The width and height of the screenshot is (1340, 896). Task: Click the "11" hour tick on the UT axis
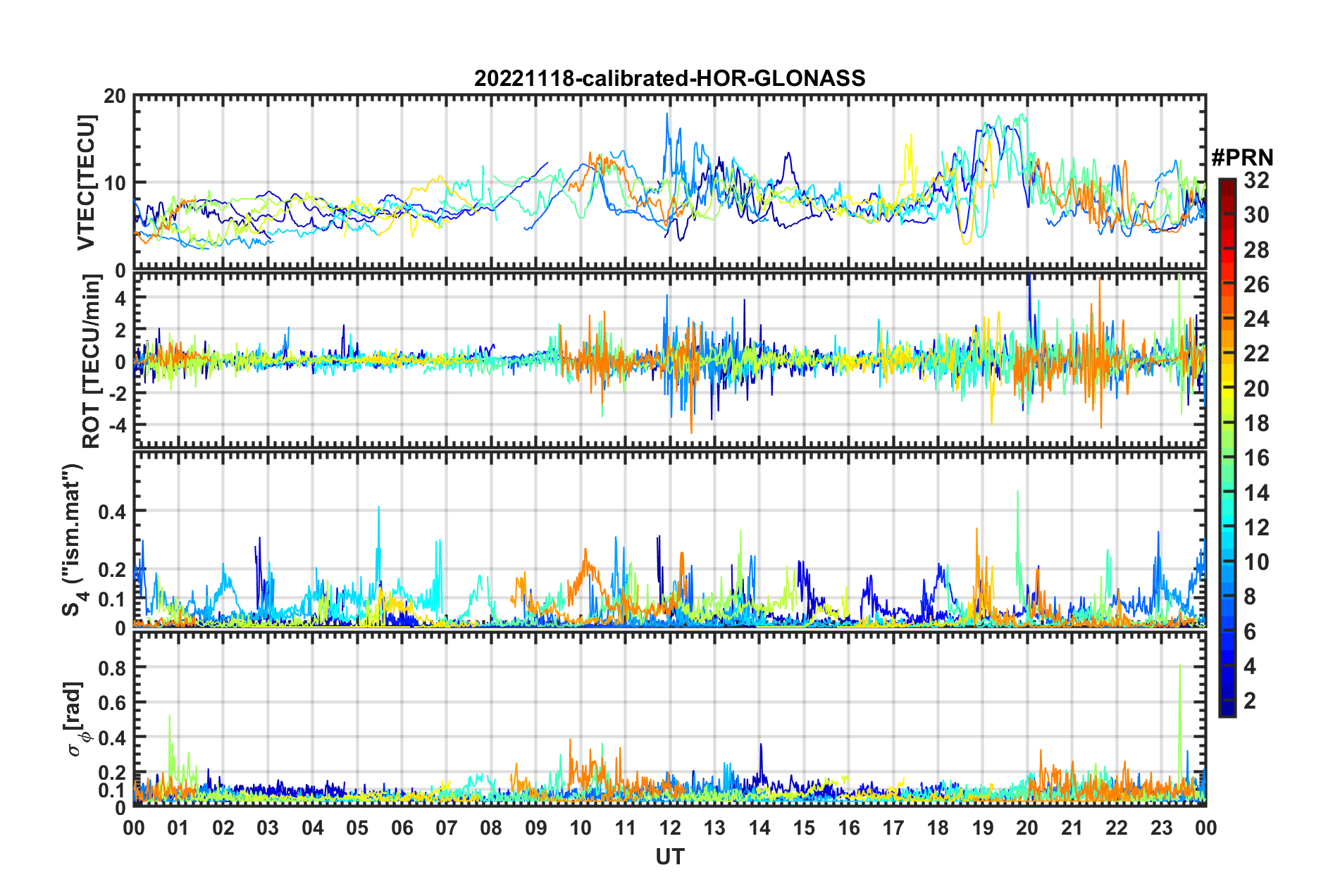click(x=626, y=828)
